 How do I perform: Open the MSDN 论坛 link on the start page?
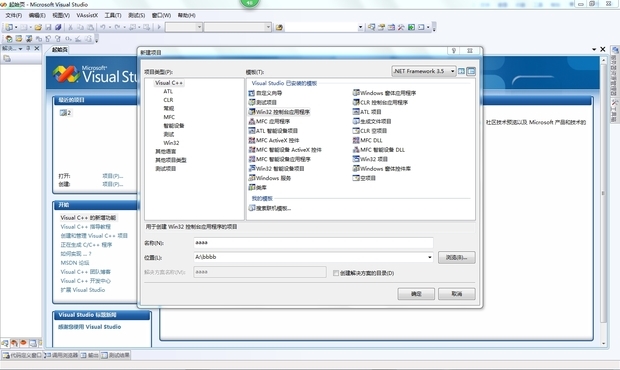coord(75,263)
